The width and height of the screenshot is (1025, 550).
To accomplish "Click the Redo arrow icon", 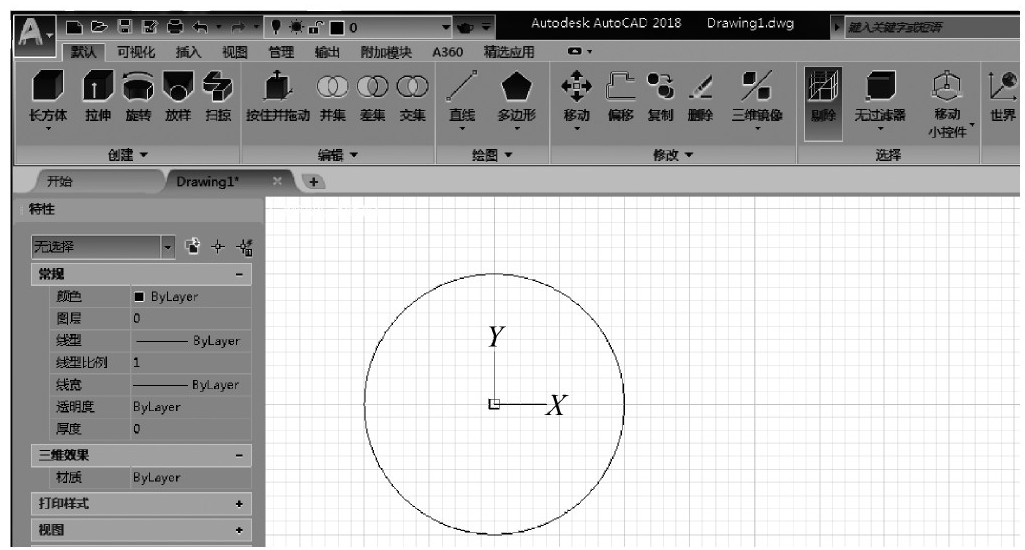I will tap(238, 27).
